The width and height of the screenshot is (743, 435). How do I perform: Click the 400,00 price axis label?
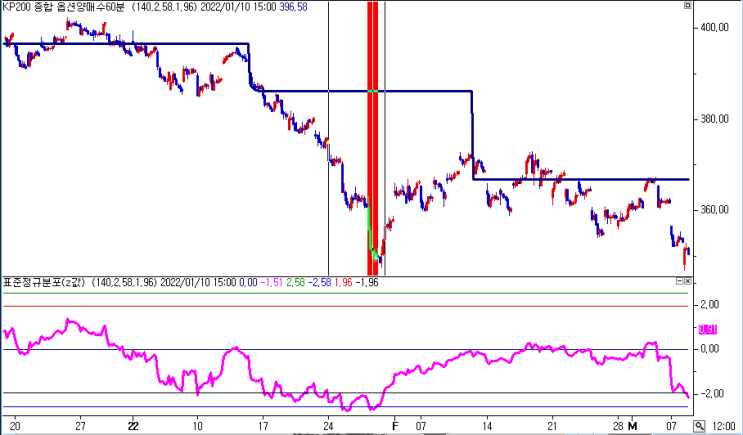point(714,27)
